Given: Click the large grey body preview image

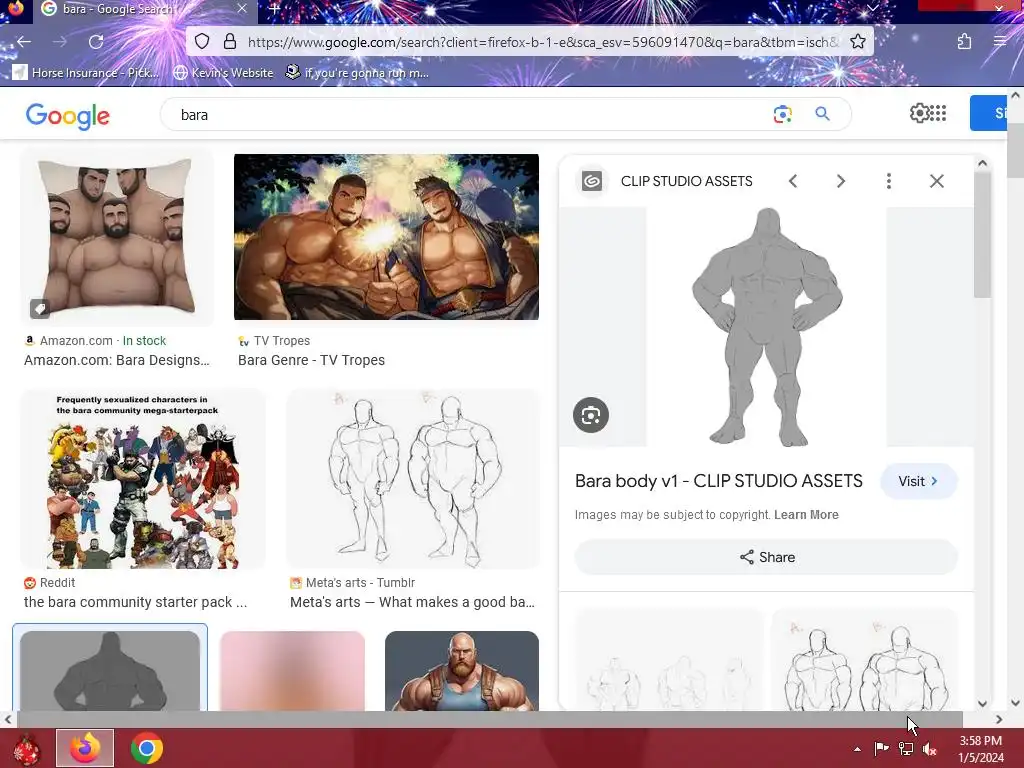Looking at the screenshot, I should coord(767,327).
